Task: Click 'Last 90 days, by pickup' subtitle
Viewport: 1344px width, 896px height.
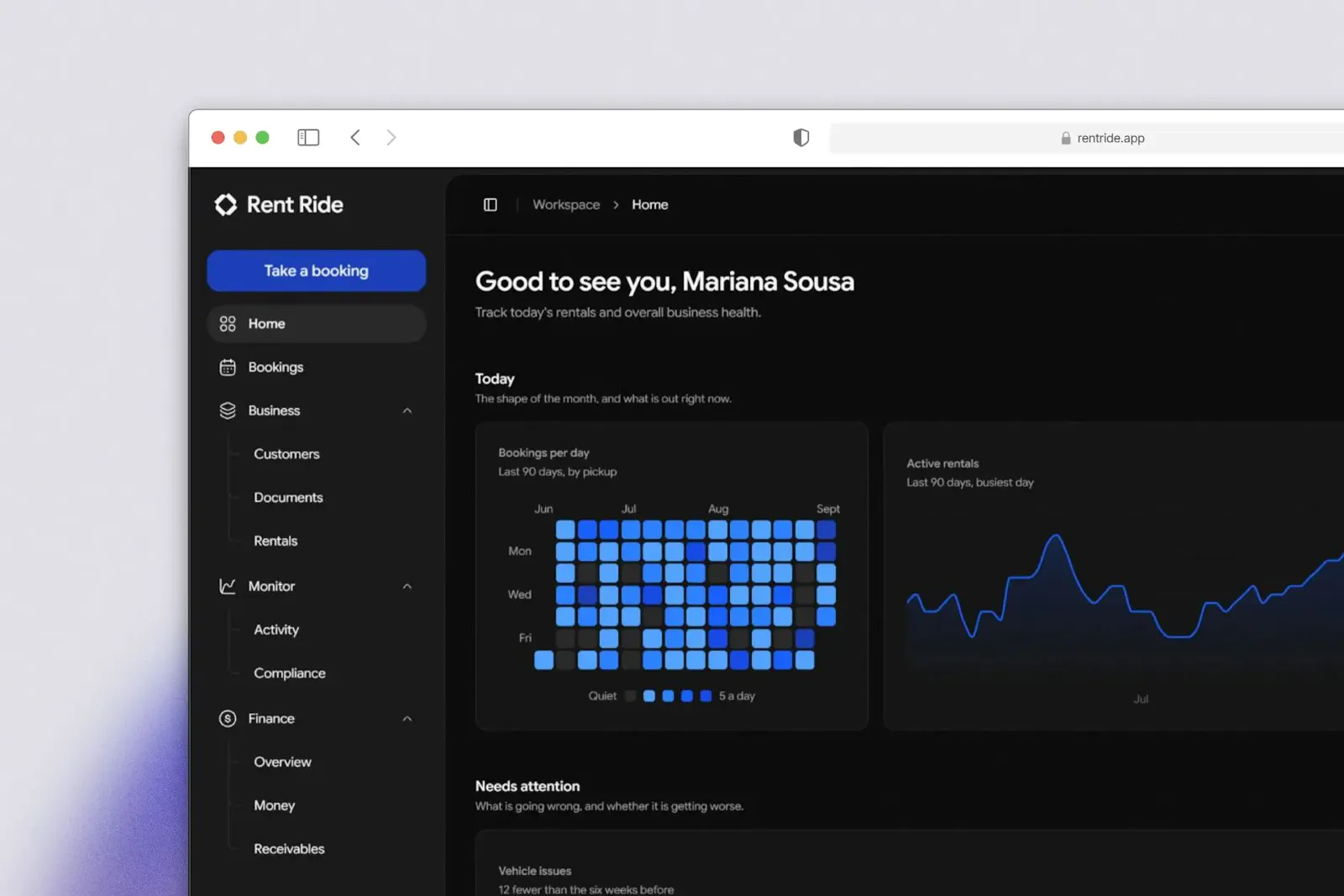Action: tap(557, 472)
